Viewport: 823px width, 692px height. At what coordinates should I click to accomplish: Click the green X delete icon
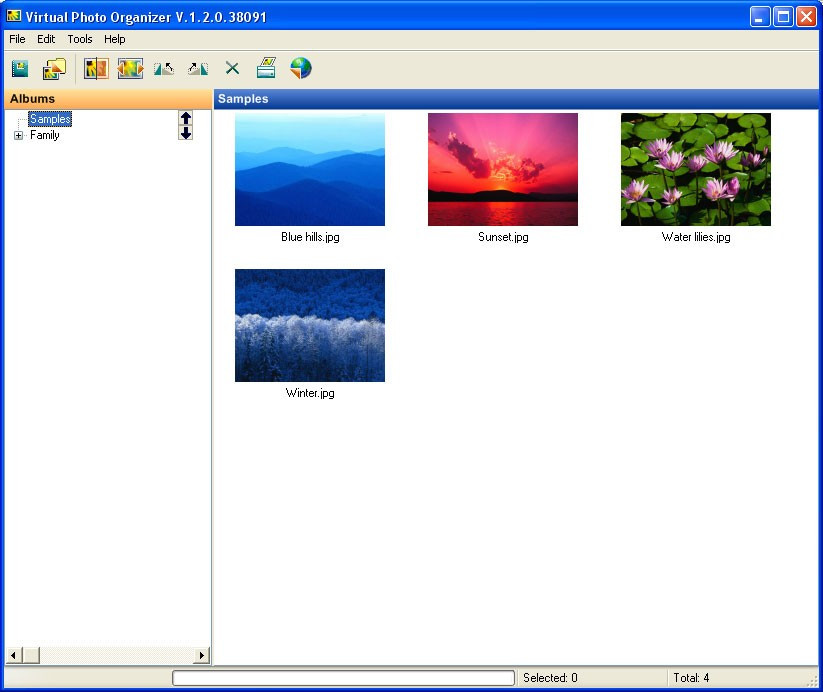232,68
